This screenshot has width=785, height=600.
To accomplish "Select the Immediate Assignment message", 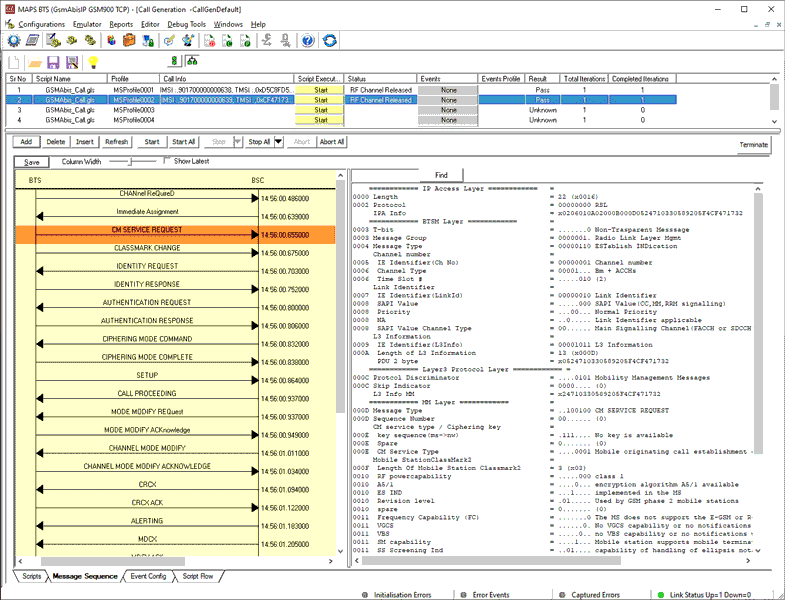I will pyautogui.click(x=147, y=211).
